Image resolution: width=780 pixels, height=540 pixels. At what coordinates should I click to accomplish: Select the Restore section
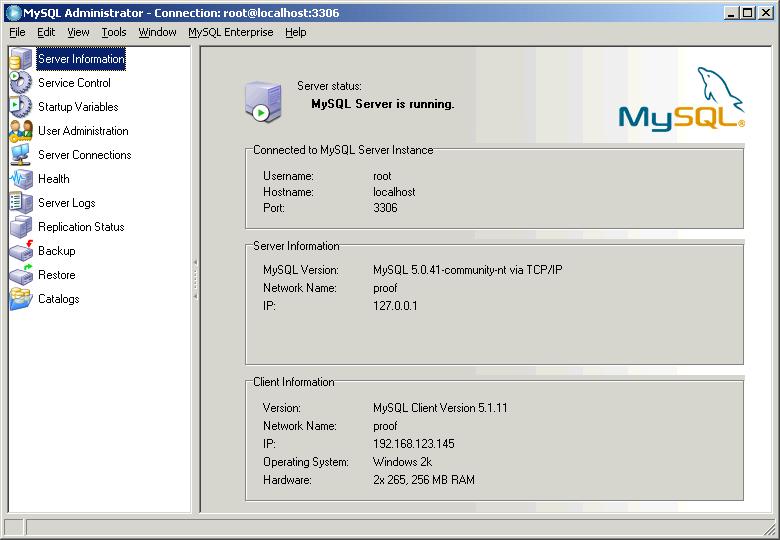(57, 274)
